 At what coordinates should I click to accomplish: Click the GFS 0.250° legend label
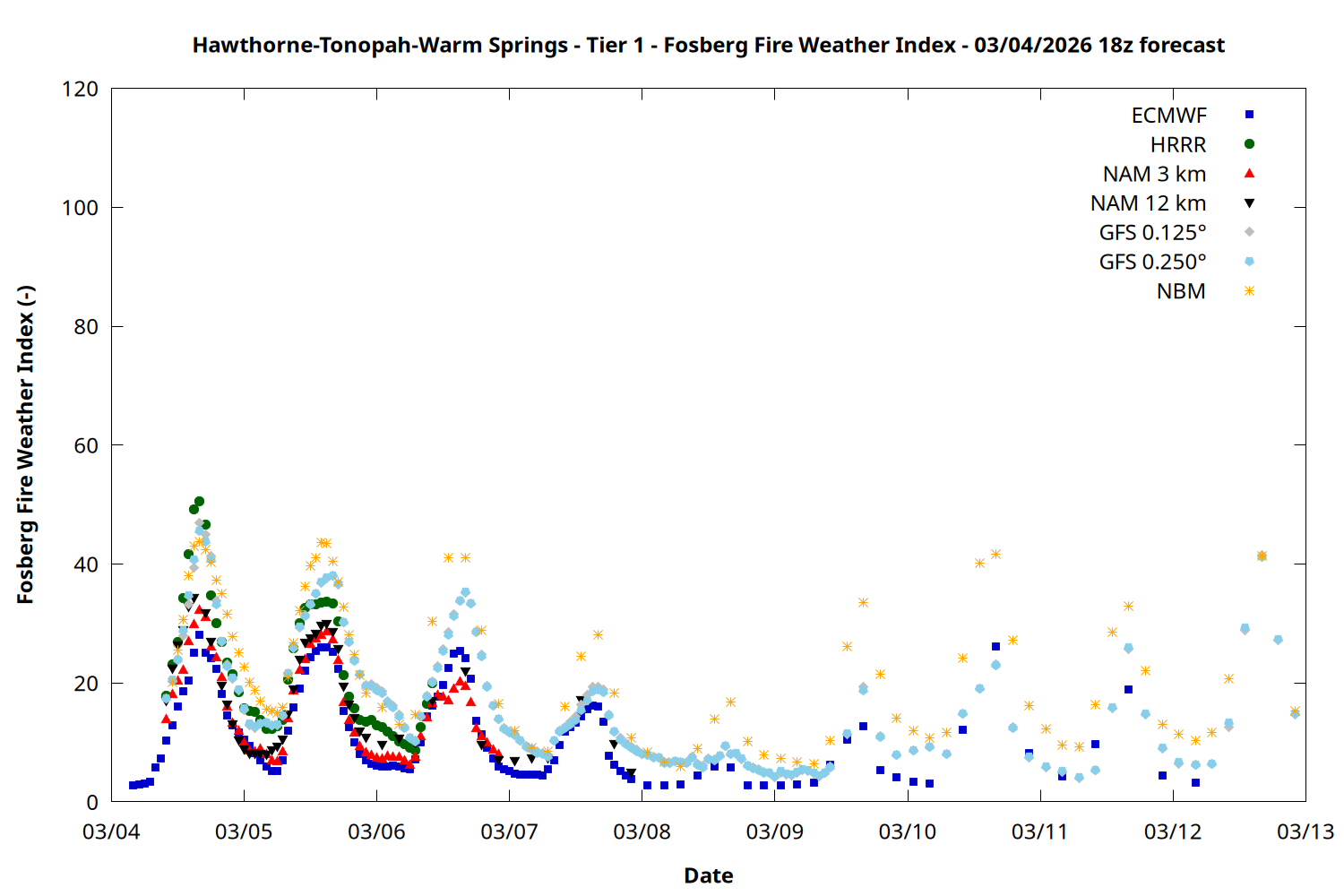click(x=1152, y=263)
